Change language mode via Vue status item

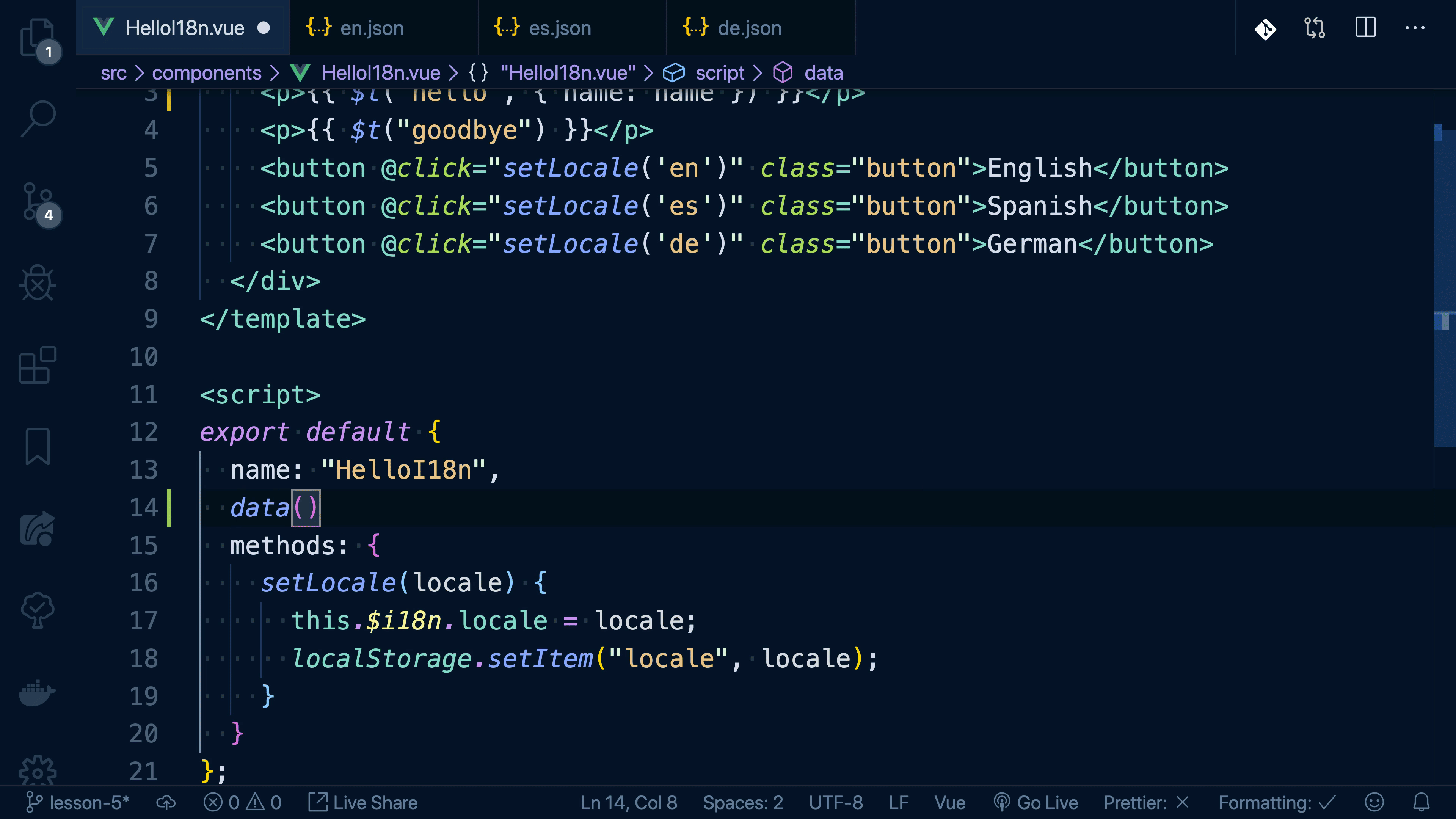(x=949, y=803)
